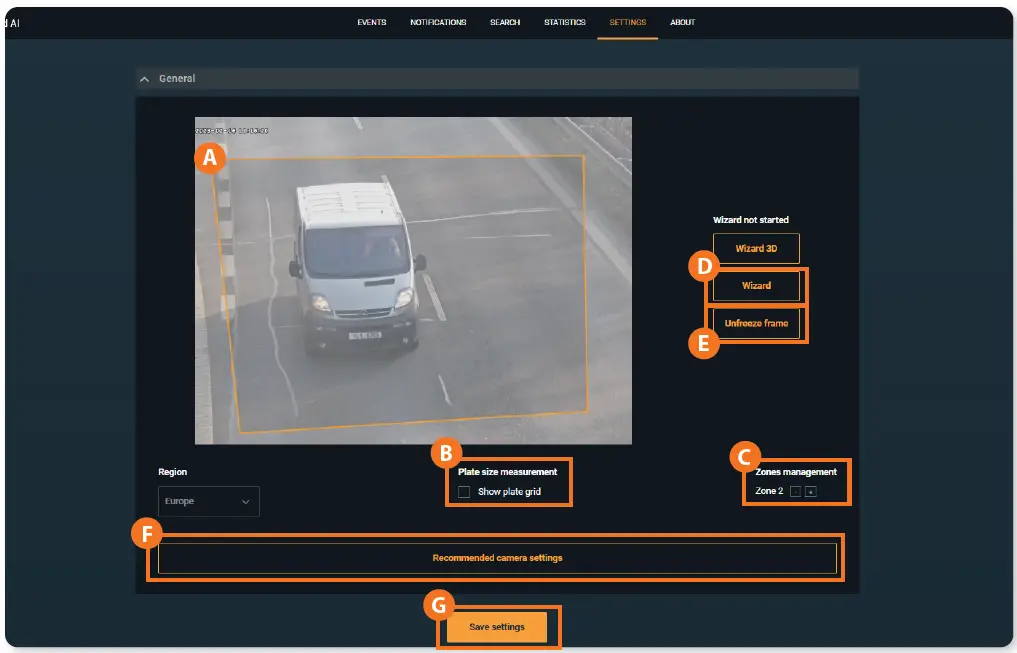Screen dimensions: 1017x653
Task: Click the Region dropdown arrow
Action: tap(245, 502)
